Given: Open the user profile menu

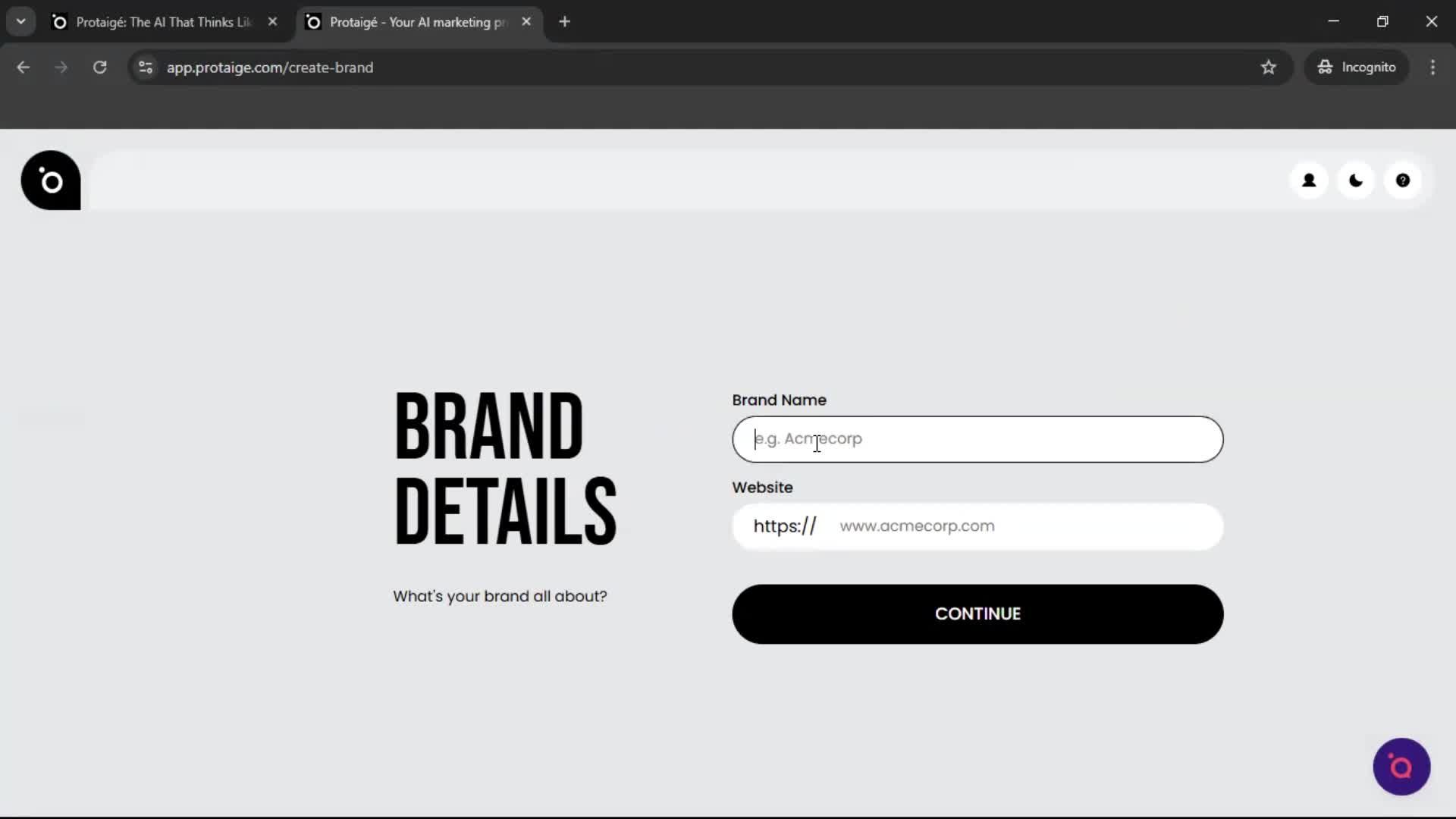Looking at the screenshot, I should (1310, 180).
